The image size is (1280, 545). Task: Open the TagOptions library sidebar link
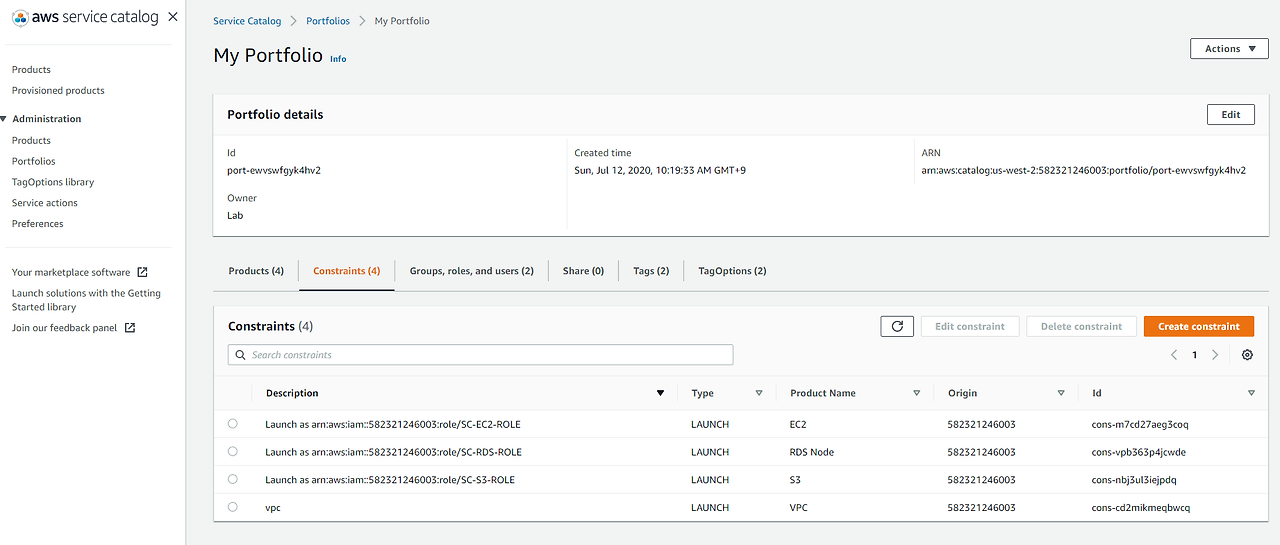53,182
